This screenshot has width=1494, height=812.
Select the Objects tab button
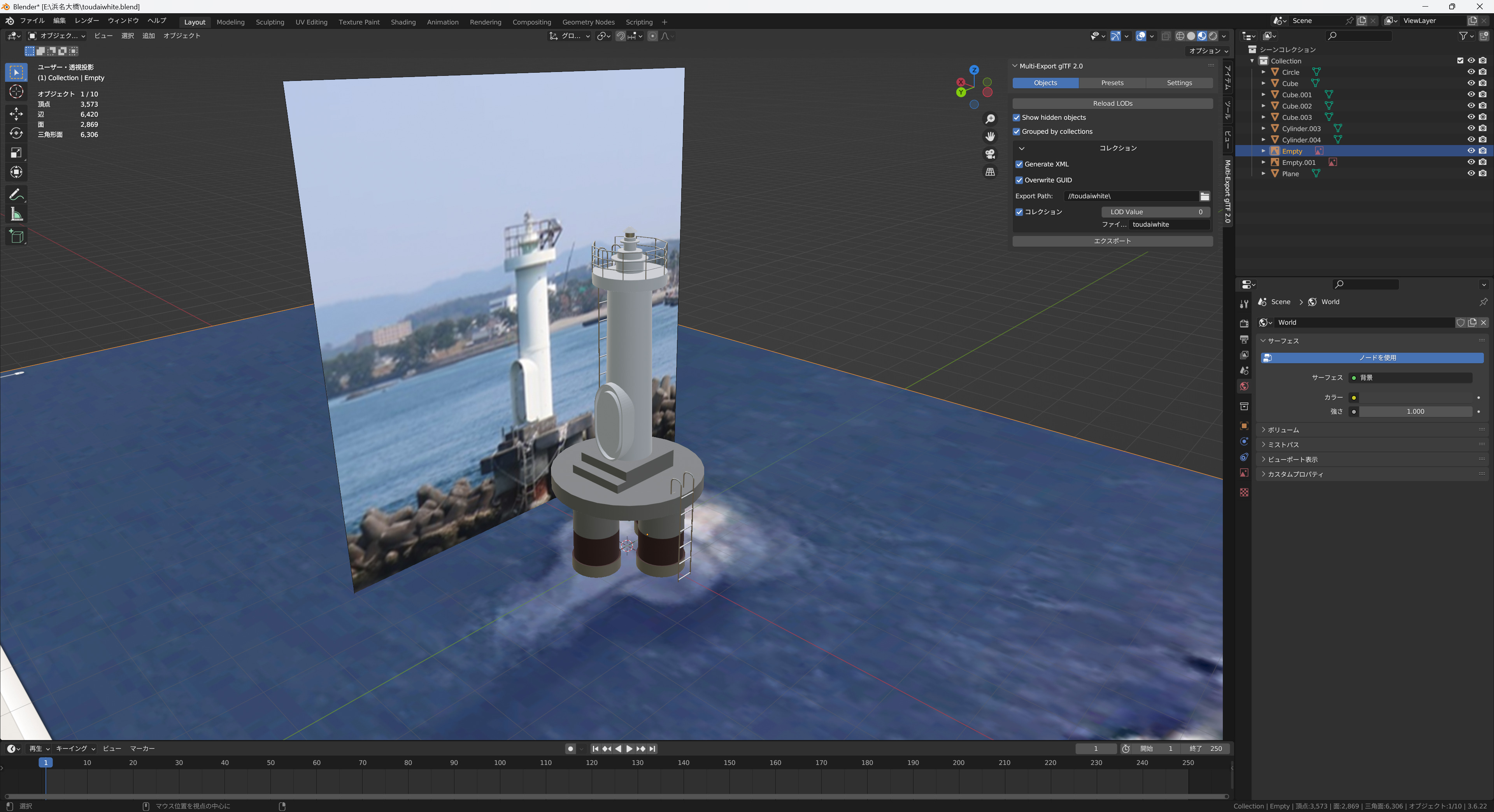(1045, 83)
